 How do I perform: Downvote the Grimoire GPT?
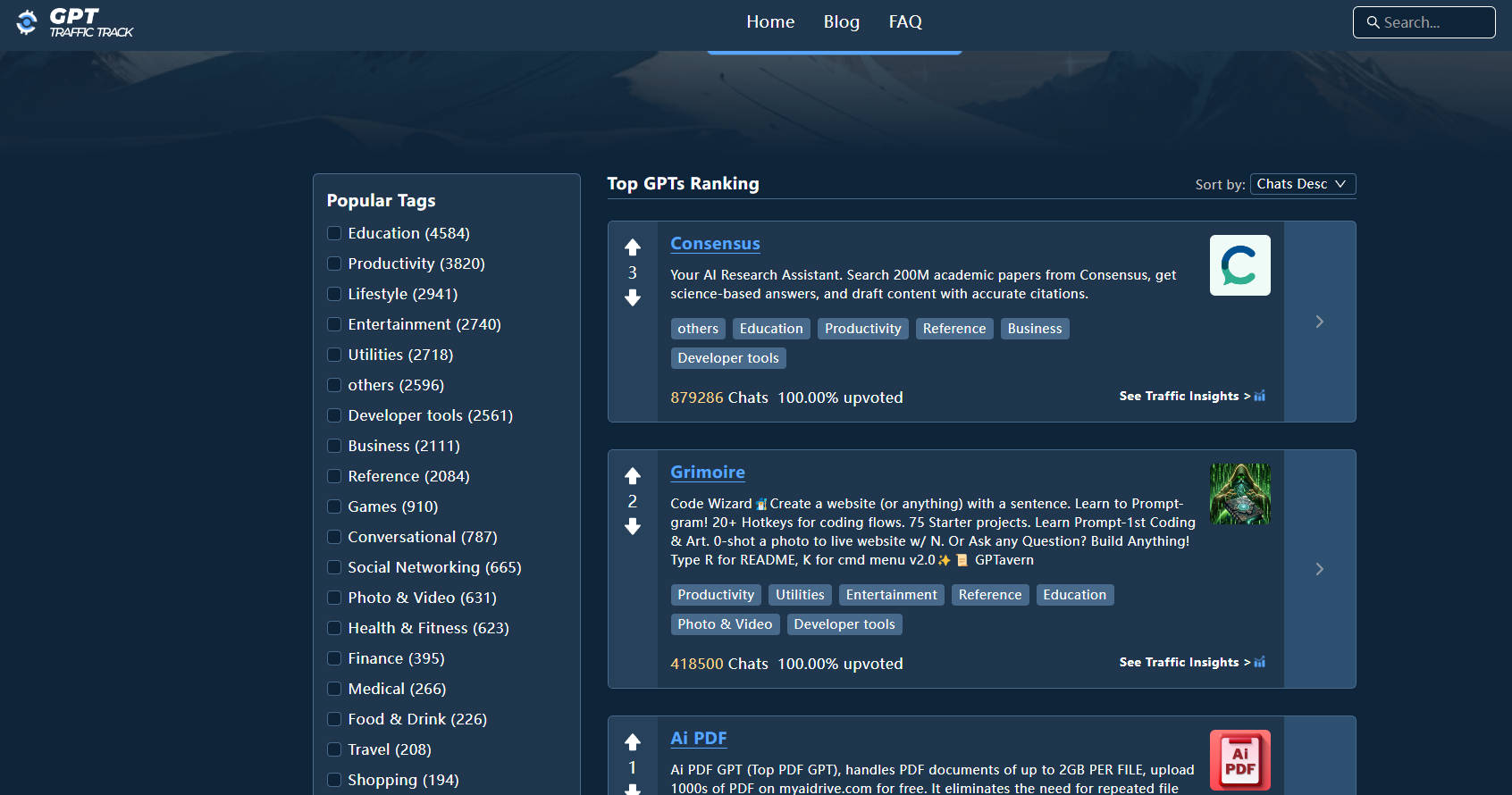point(633,526)
